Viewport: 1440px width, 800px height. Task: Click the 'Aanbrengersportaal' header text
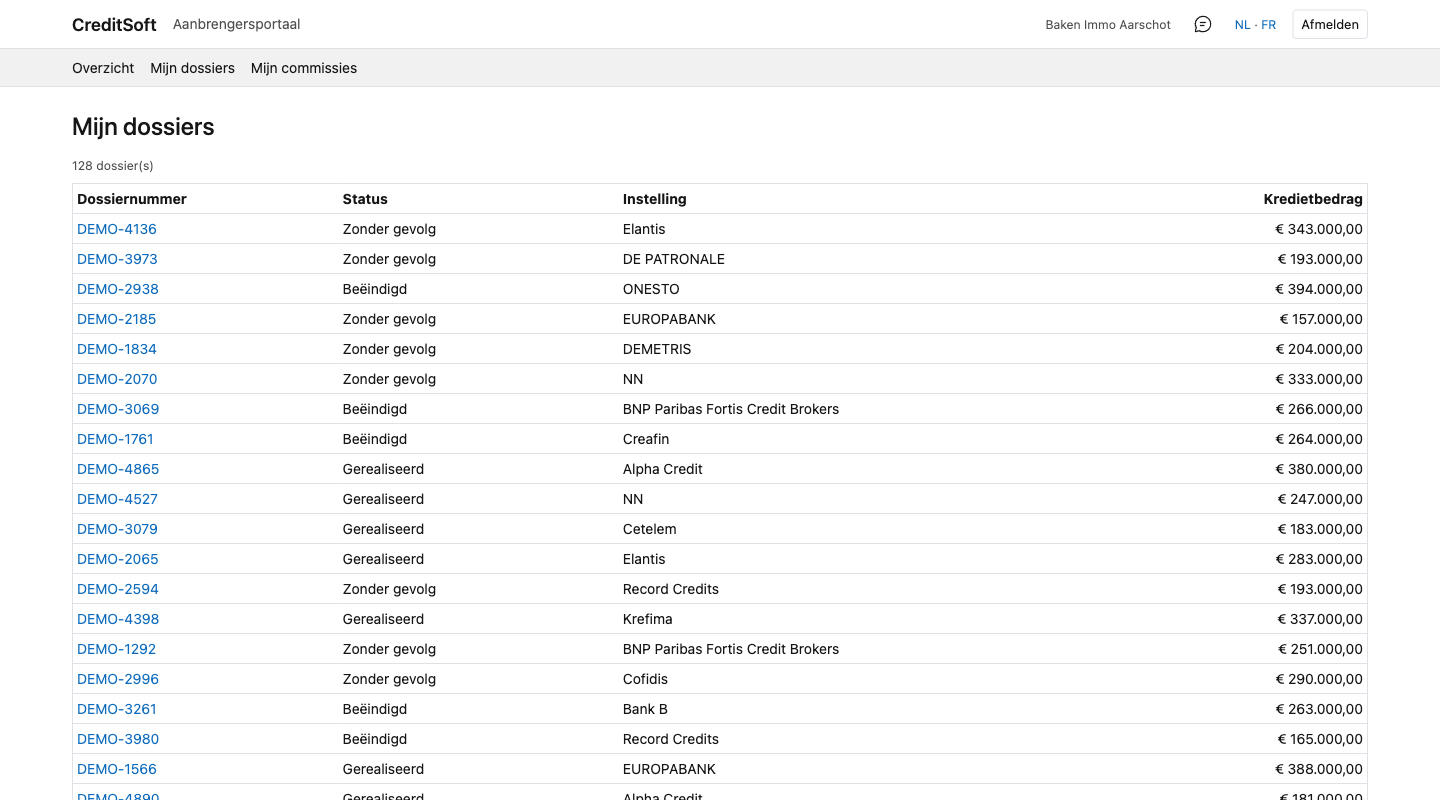[236, 24]
